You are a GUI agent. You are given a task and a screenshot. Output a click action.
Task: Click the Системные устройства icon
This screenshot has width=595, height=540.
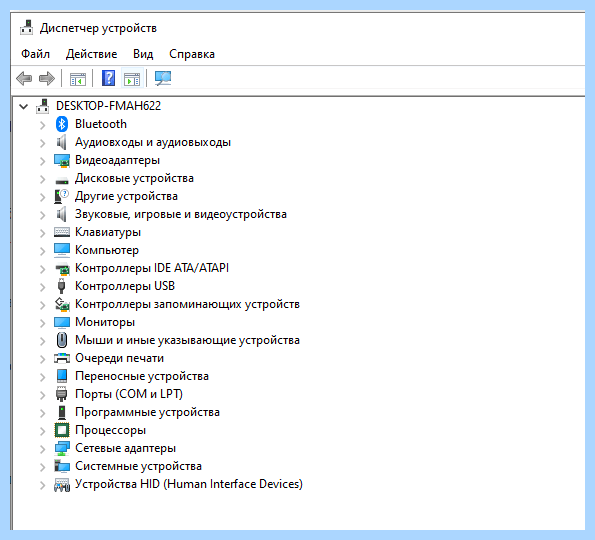pos(62,466)
